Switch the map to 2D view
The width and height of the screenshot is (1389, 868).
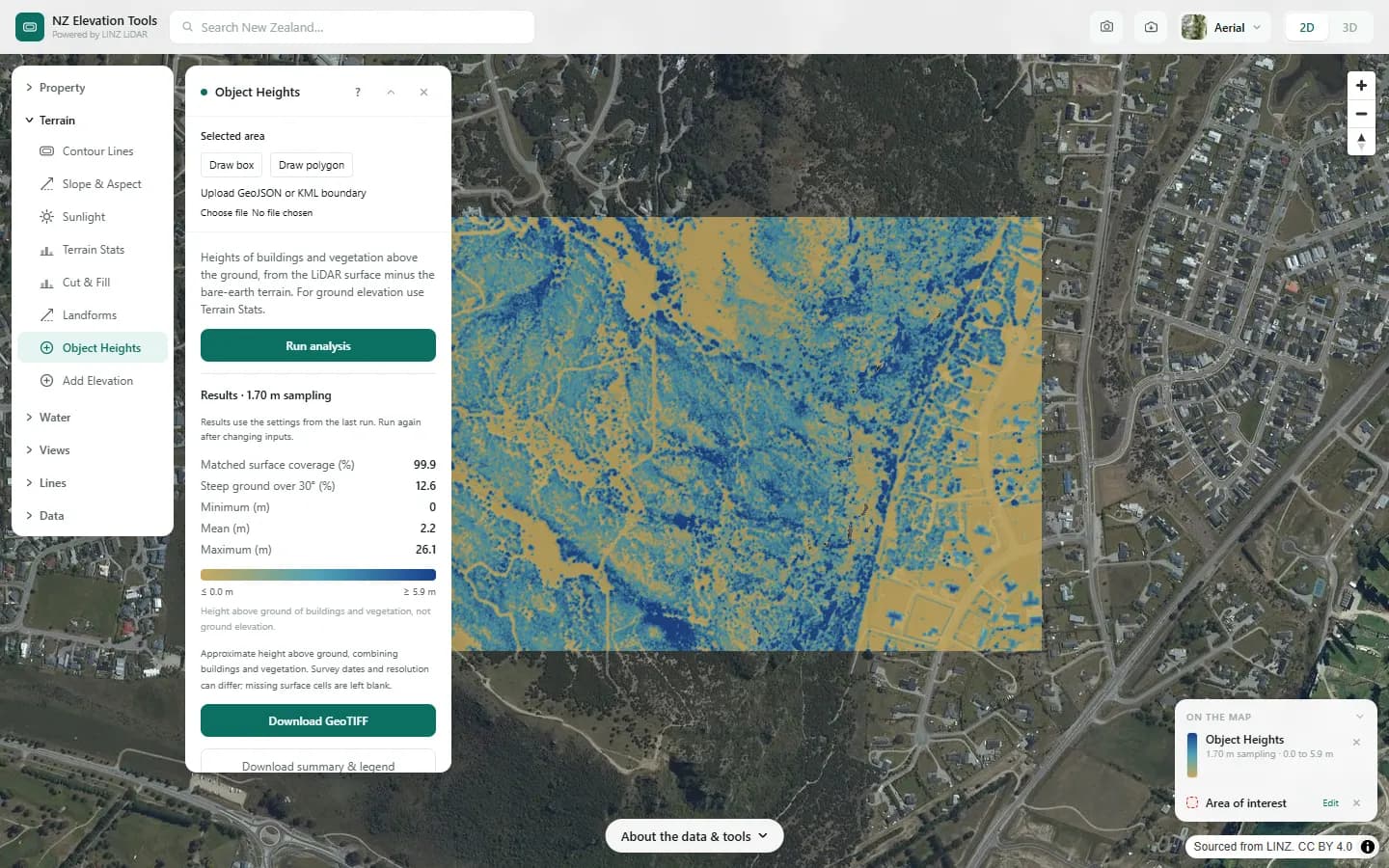[x=1307, y=27]
